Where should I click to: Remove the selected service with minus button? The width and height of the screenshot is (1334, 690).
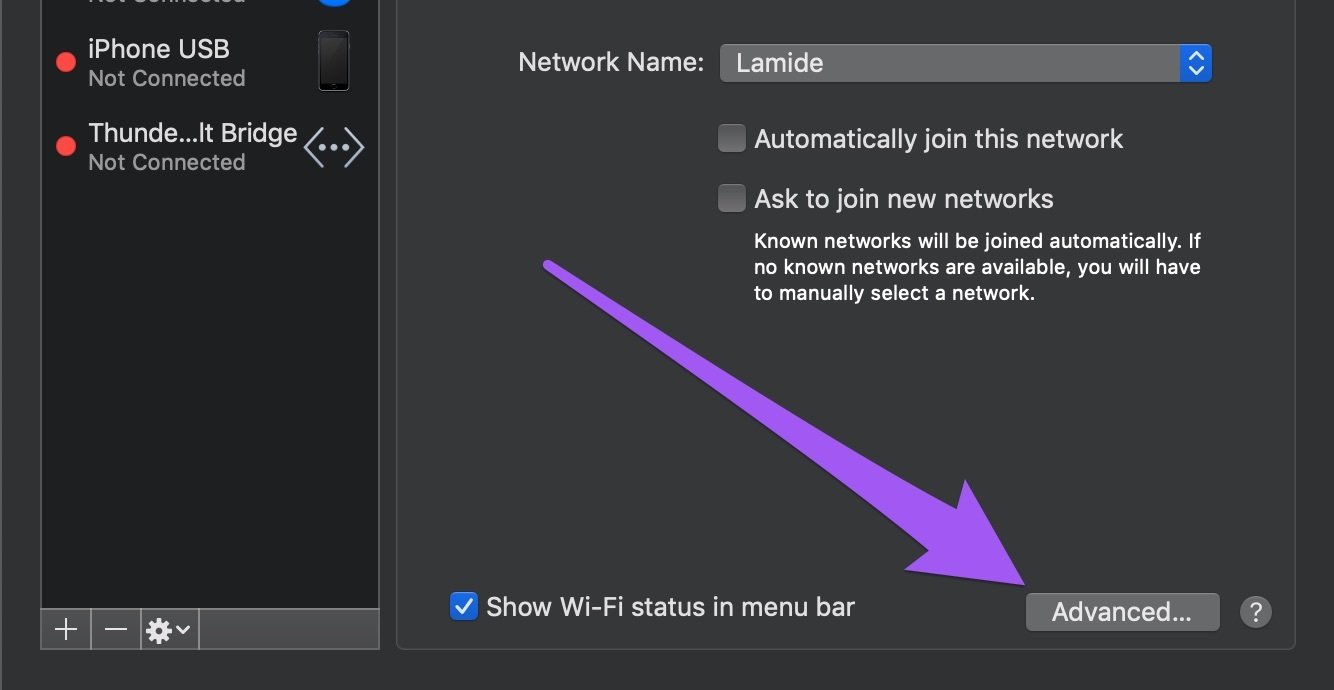(x=116, y=629)
